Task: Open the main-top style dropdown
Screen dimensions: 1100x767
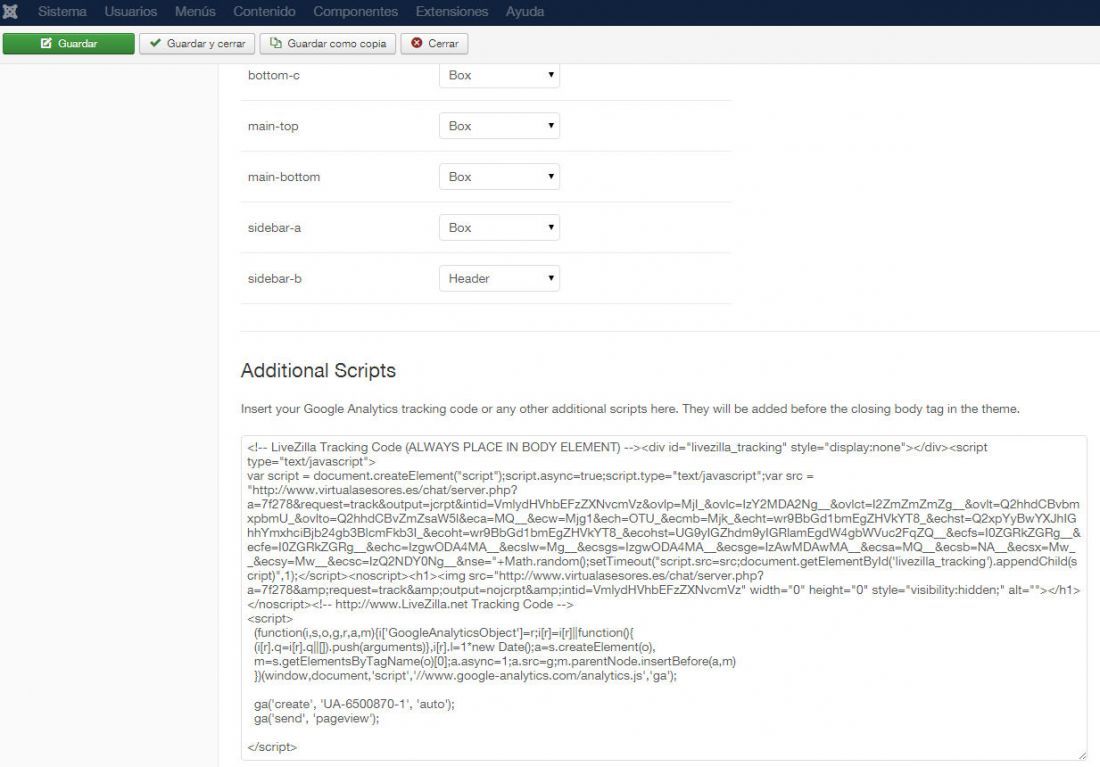Action: tap(499, 126)
